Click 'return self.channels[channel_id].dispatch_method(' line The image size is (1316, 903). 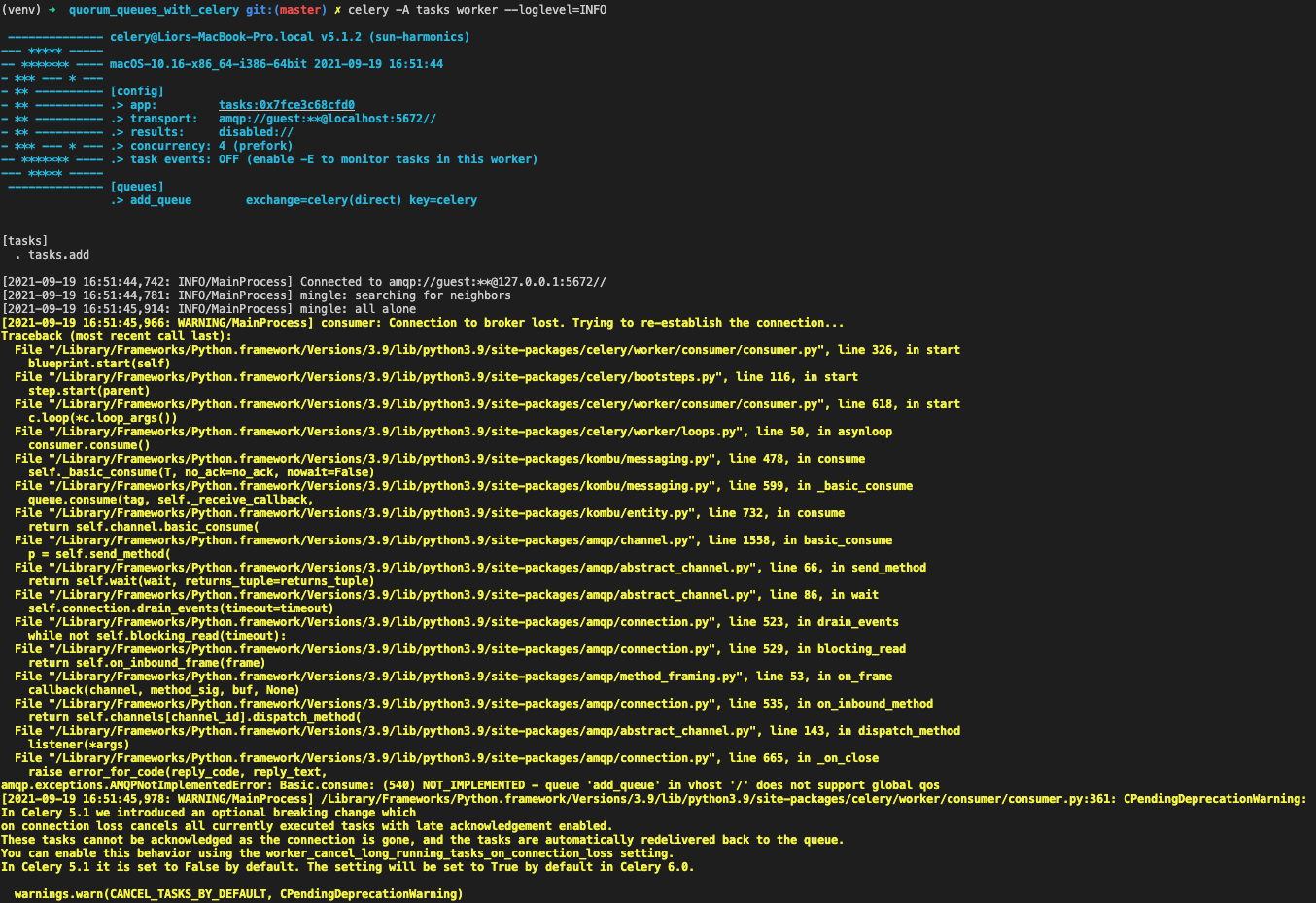(194, 717)
